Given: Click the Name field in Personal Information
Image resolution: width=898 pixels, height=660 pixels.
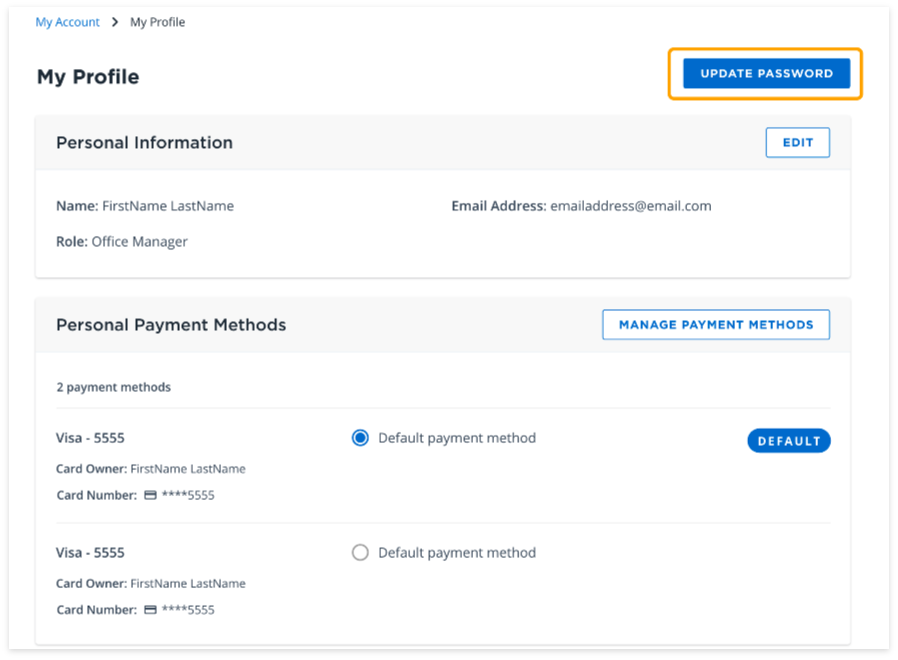Looking at the screenshot, I should coord(145,206).
